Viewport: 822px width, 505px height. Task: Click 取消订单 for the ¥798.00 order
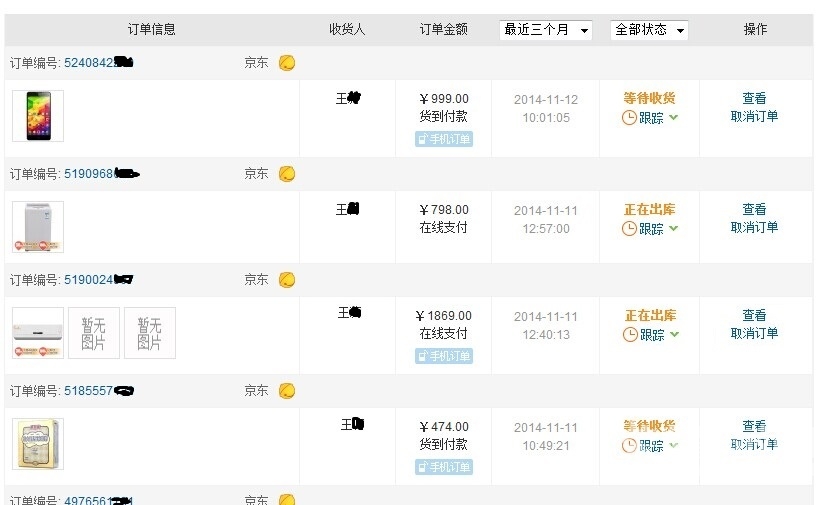point(754,228)
